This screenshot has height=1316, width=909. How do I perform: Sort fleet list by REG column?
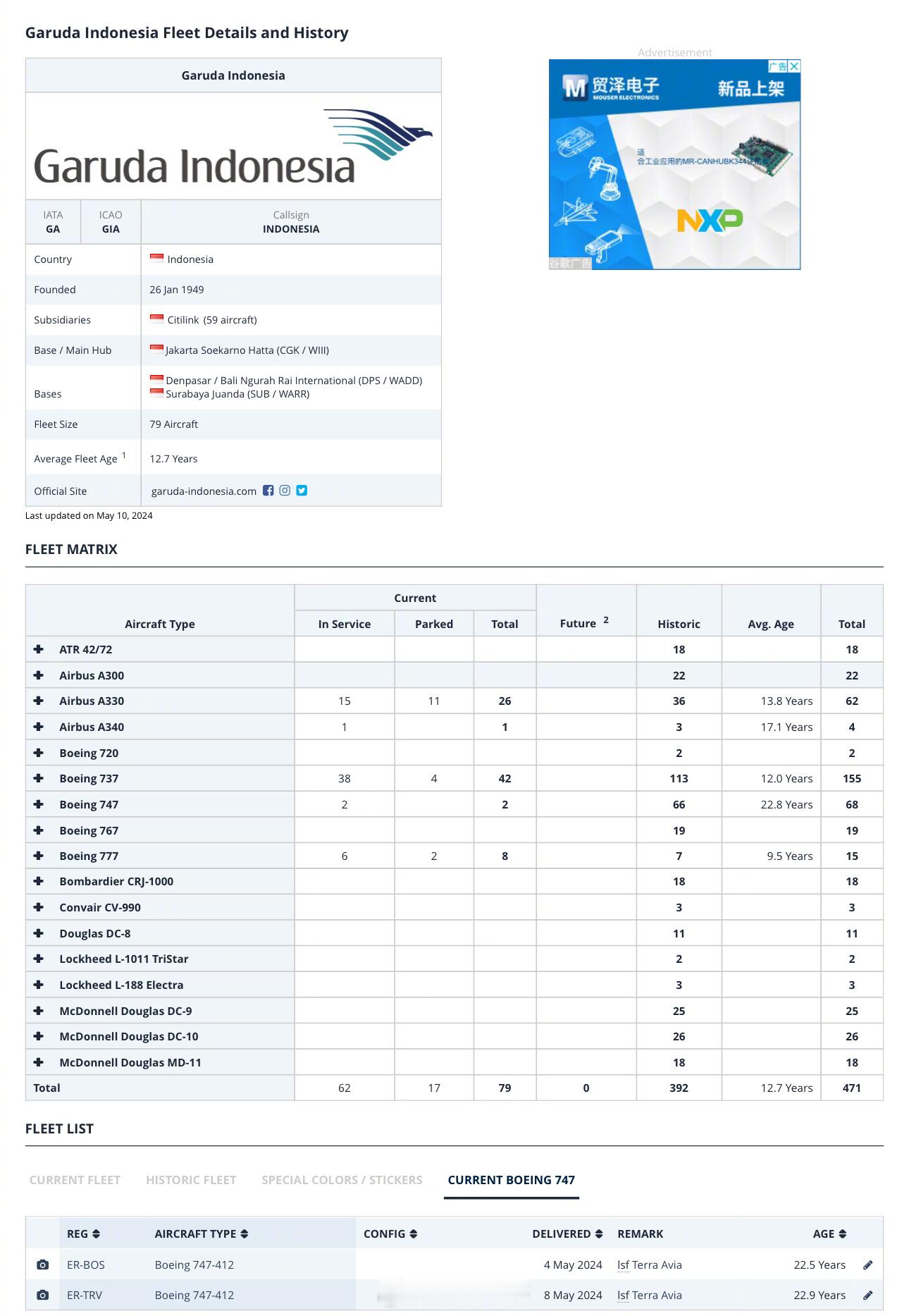(84, 1234)
